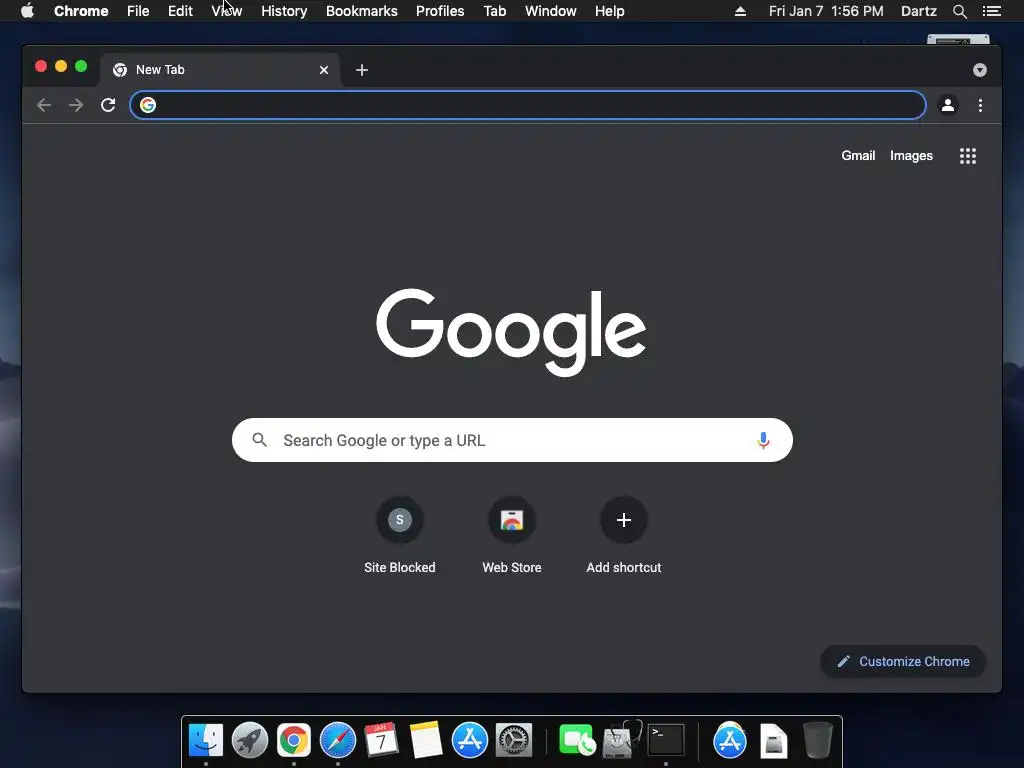Open the Chrome profile avatar icon
This screenshot has height=768, width=1024.
(948, 105)
